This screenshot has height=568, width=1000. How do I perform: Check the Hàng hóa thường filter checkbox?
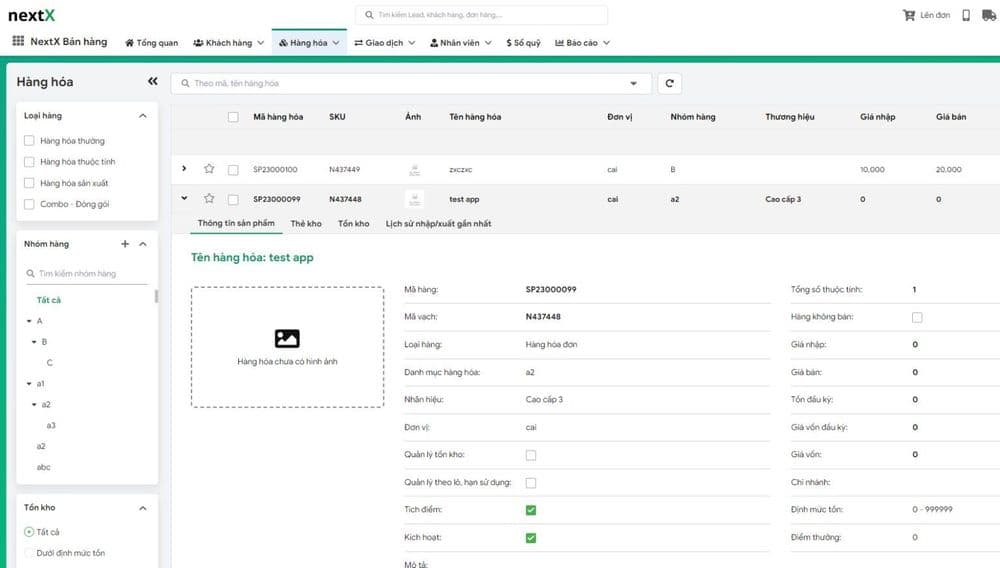pos(30,141)
